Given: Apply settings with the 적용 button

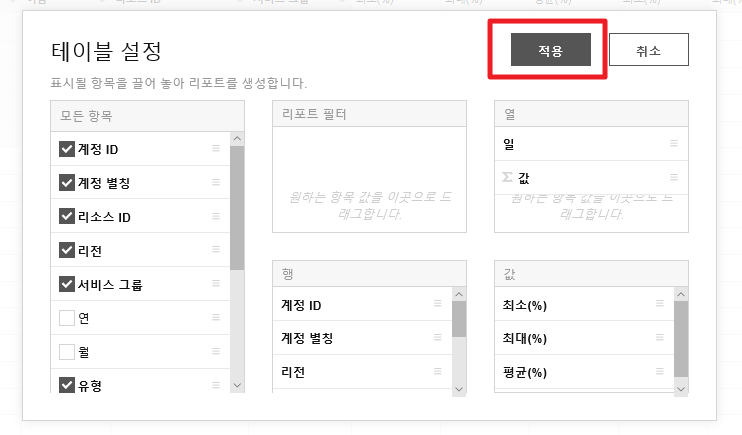Looking at the screenshot, I should pos(550,50).
